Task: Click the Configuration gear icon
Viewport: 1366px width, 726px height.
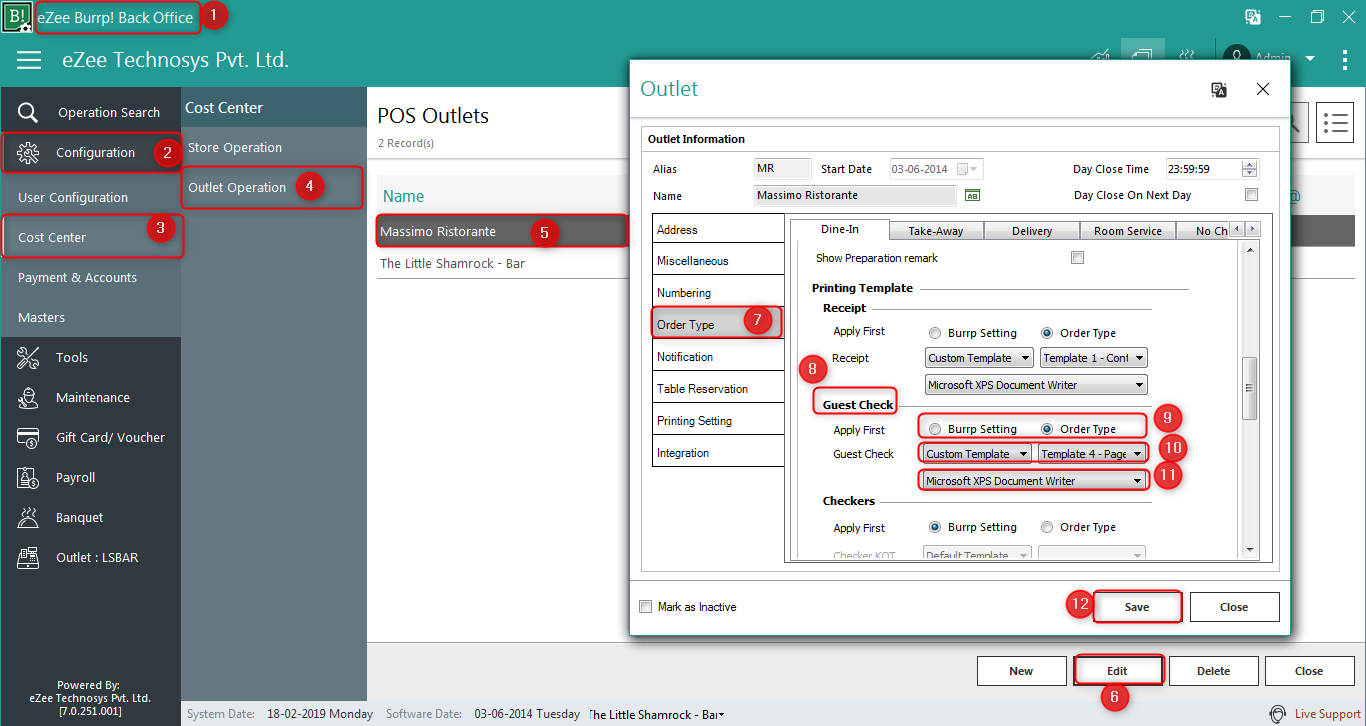Action: [28, 152]
